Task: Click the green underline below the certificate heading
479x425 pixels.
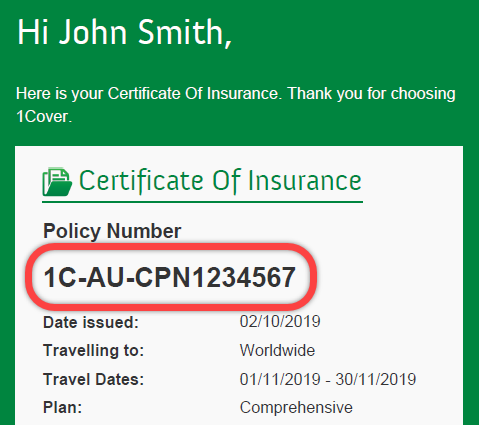Action: tap(202, 202)
